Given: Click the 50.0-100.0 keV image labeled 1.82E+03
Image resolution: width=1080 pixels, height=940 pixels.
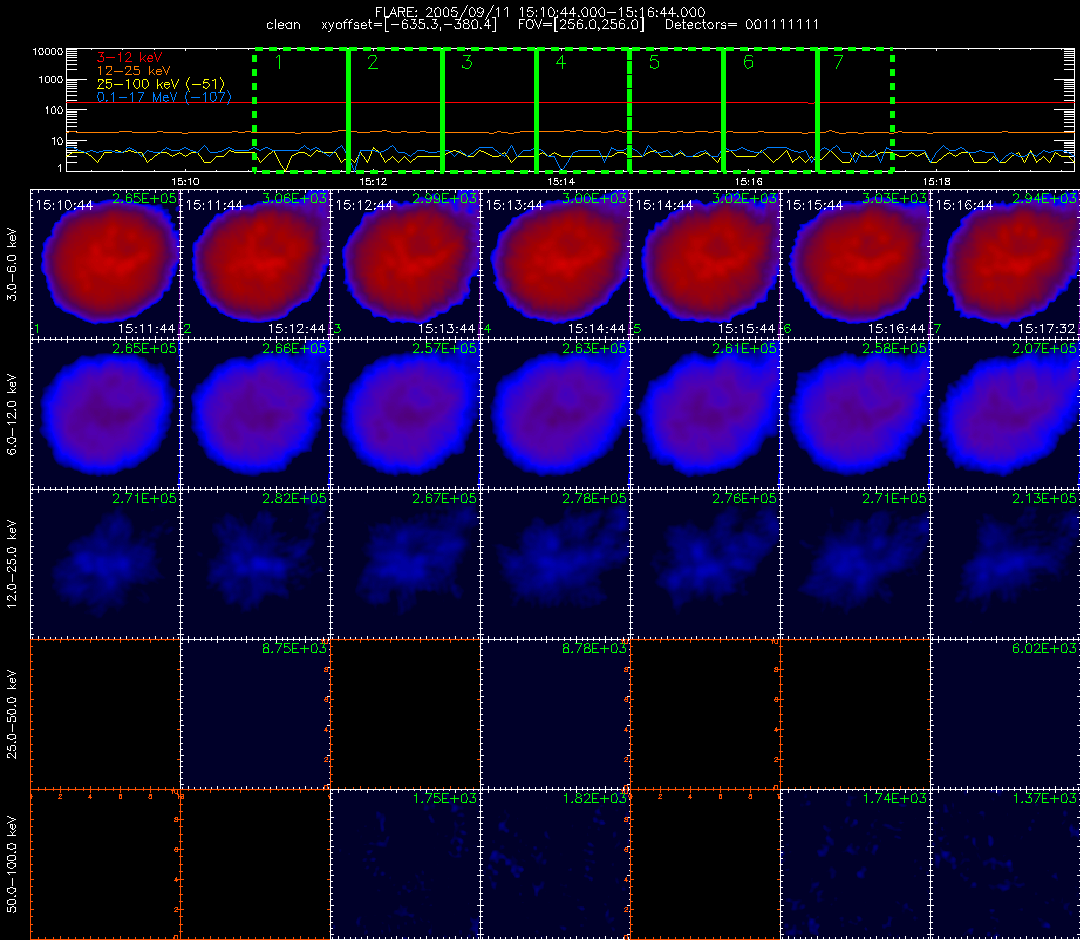Looking at the screenshot, I should pyautogui.click(x=556, y=864).
